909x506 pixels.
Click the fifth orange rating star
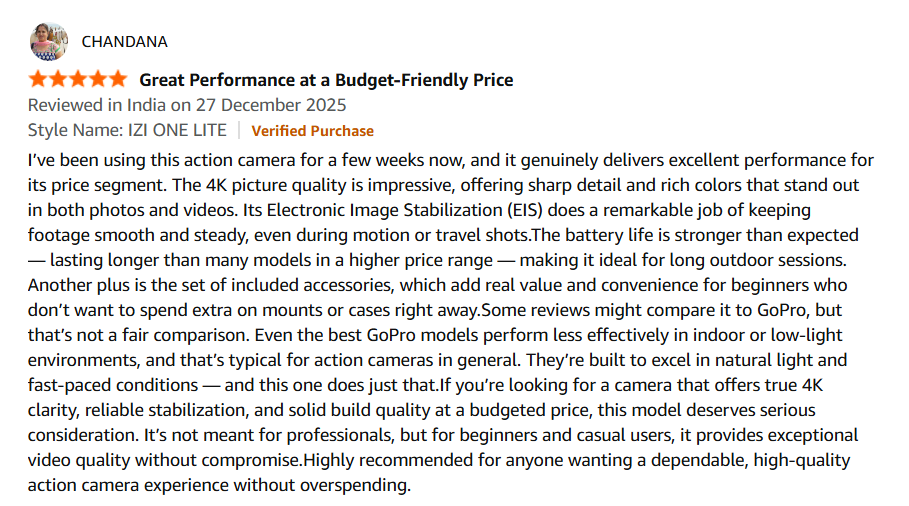[x=118, y=79]
